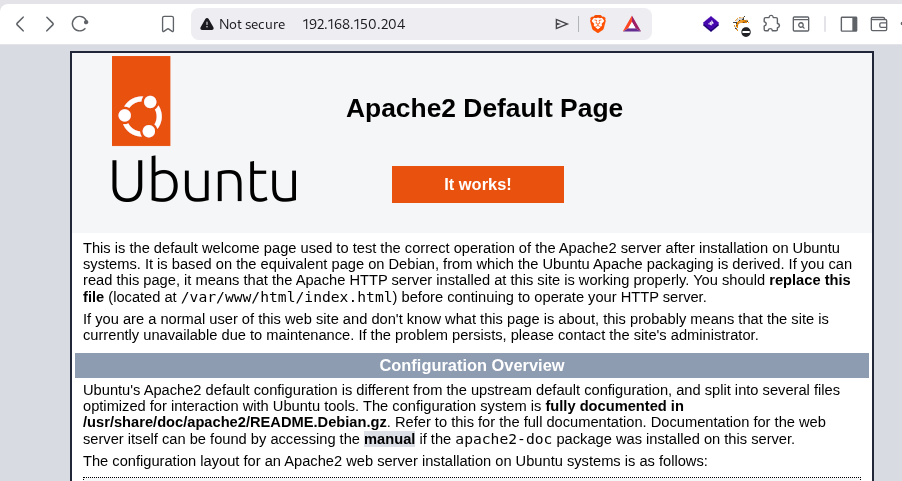Viewport: 902px width, 481px height.
Task: Open the 'manual' documentation link
Action: point(389,439)
